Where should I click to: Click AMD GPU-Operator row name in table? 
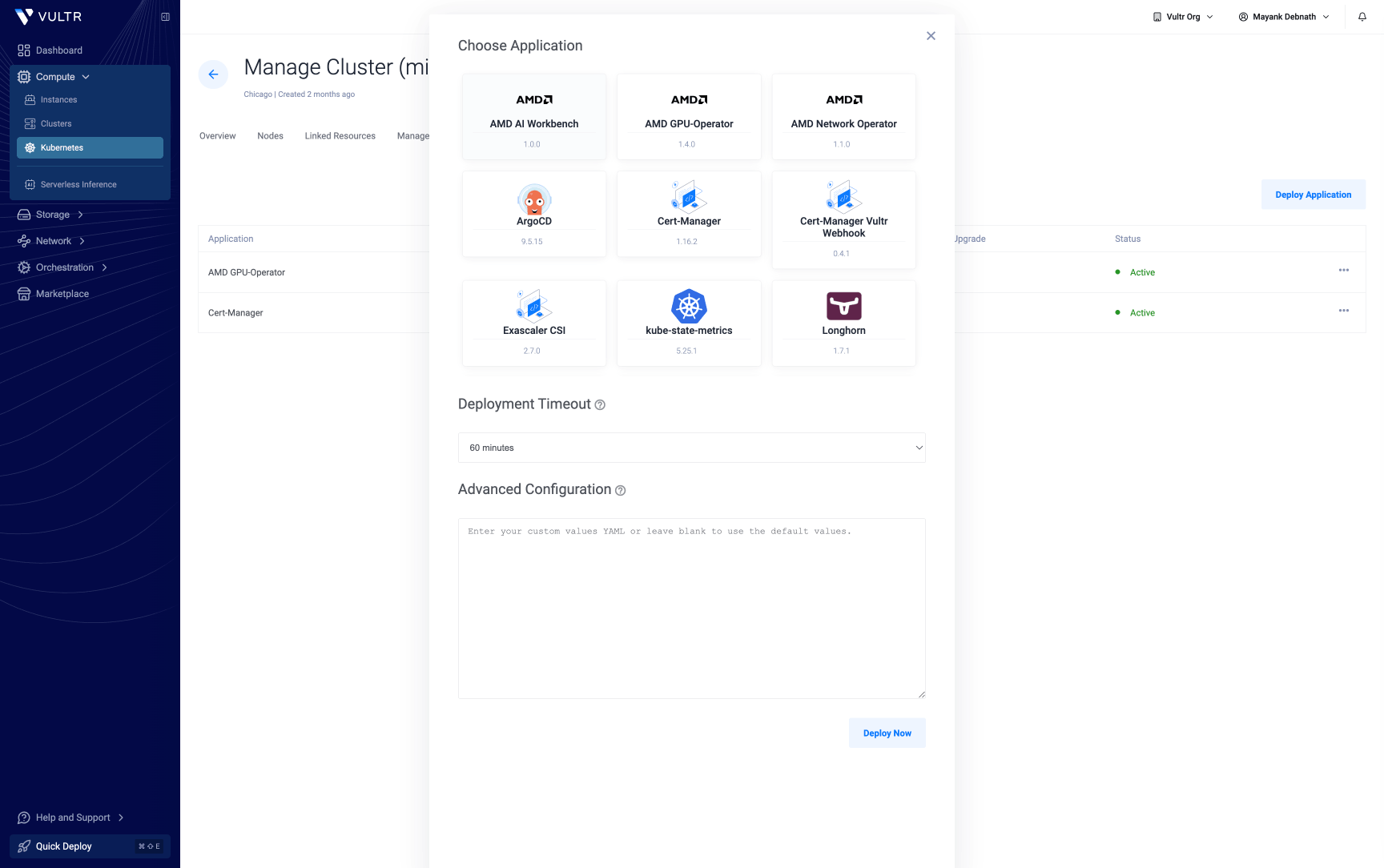[247, 272]
